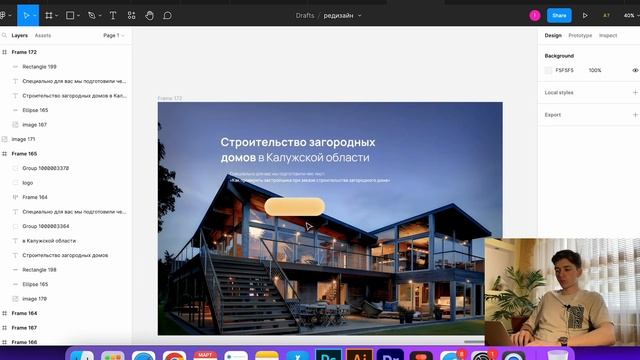Expand the Frame tool options chevron
Screen dimensions: 640x360
[56, 16]
